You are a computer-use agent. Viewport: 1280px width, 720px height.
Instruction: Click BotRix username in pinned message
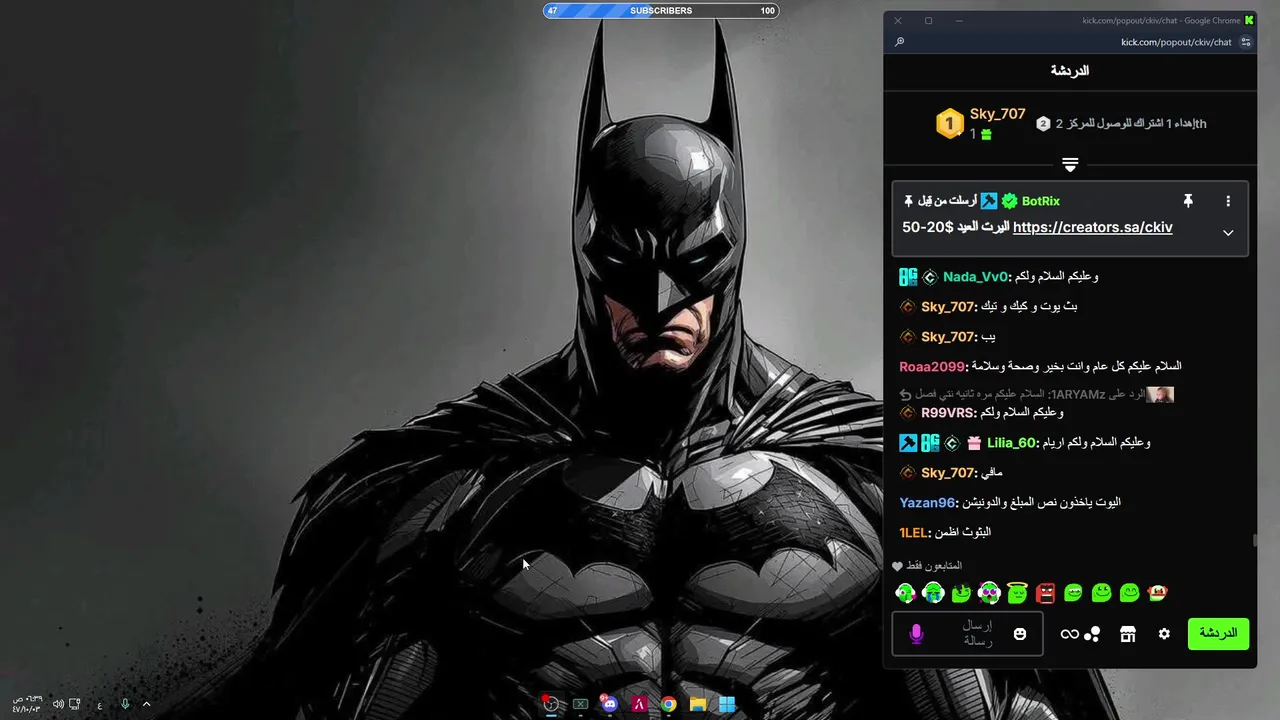point(1041,201)
